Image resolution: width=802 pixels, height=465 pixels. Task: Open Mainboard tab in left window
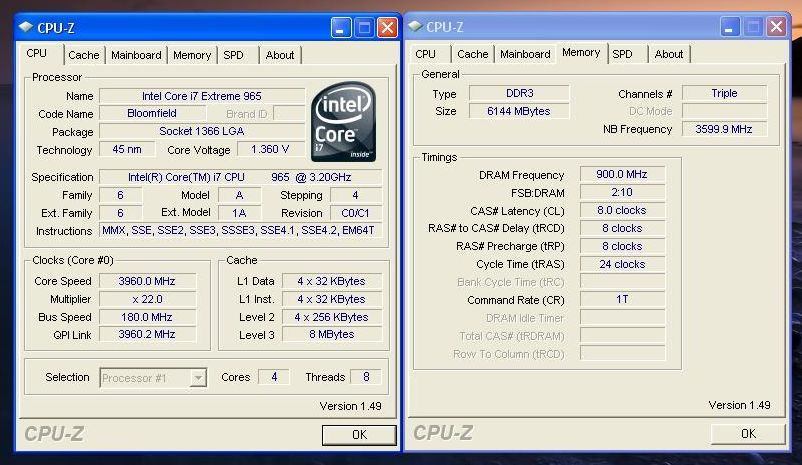(x=136, y=55)
